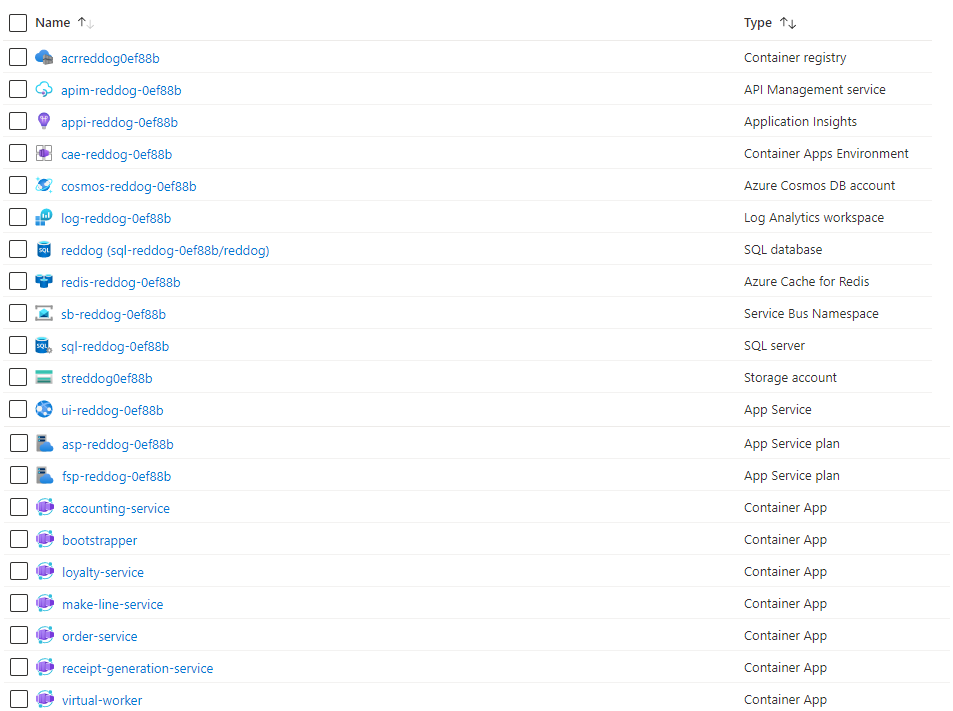Click the accounting-service Container App icon

(44, 507)
